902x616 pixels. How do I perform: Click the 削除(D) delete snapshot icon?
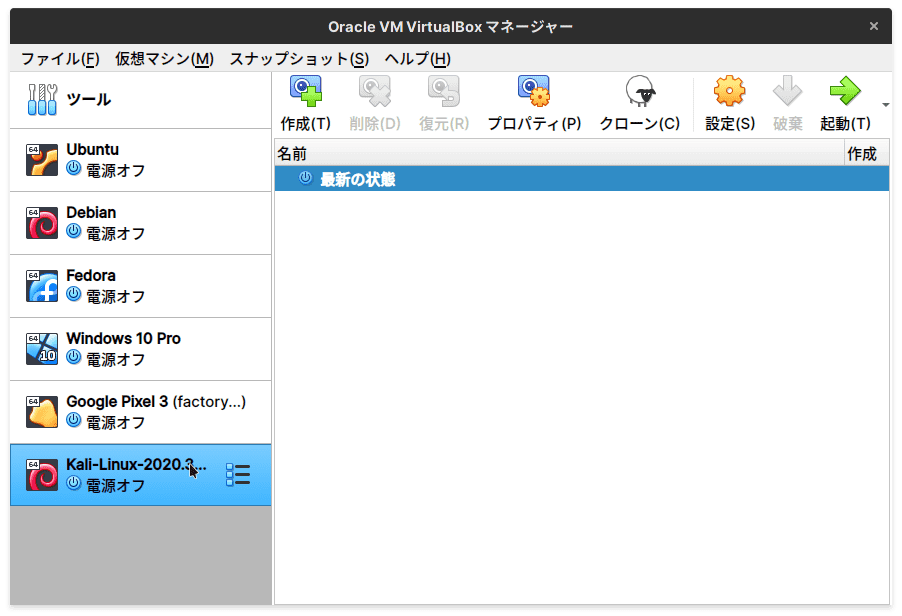pos(374,91)
